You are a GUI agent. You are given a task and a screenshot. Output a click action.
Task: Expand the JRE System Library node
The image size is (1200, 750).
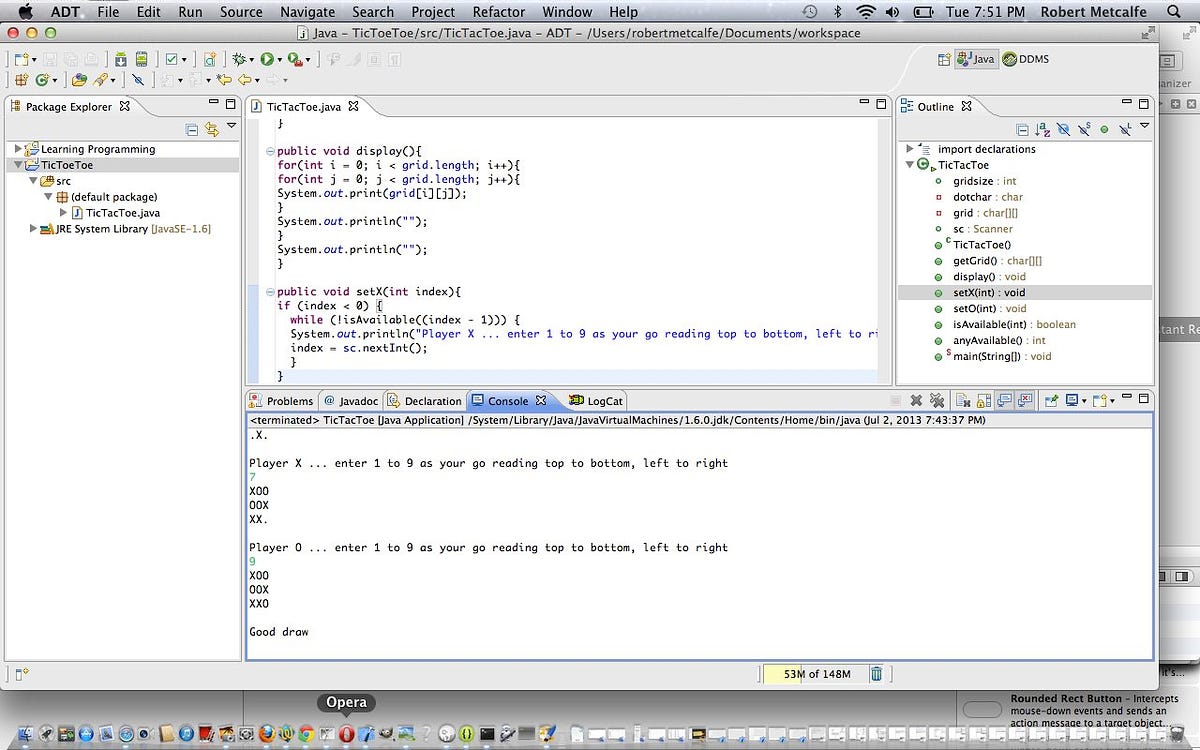coord(33,228)
